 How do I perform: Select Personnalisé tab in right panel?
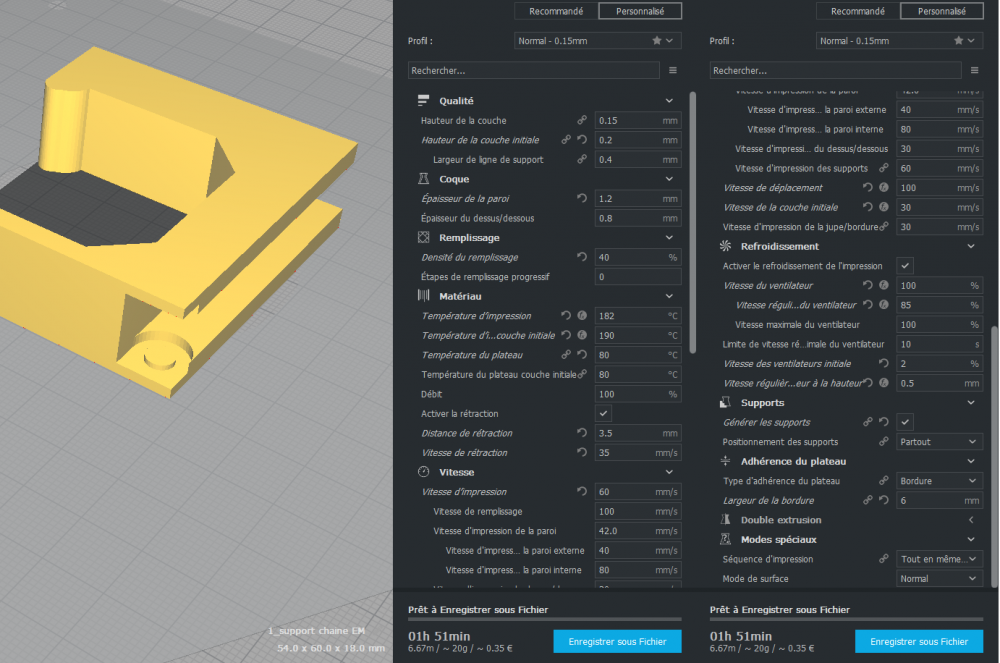[942, 11]
